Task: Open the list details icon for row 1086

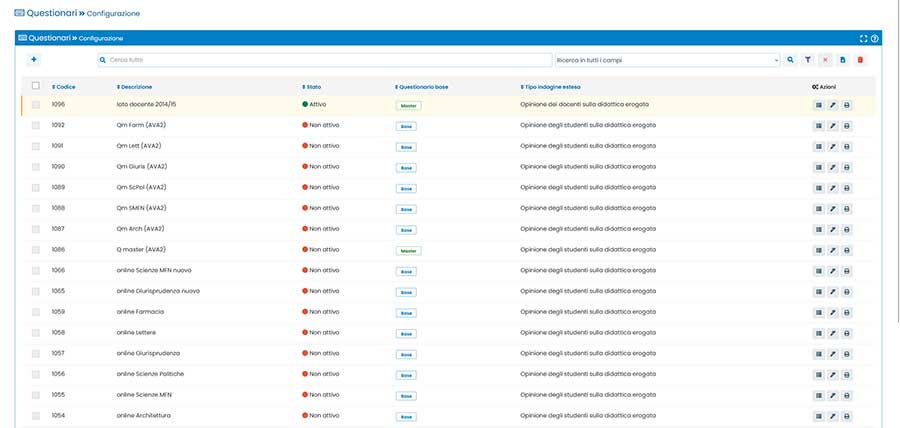Action: click(x=814, y=249)
